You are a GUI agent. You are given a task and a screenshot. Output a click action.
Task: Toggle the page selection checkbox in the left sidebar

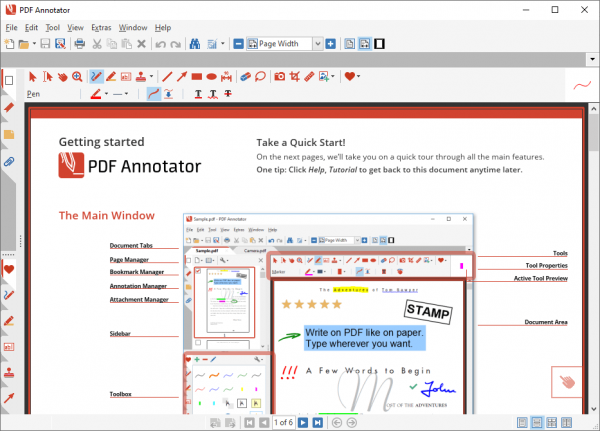(x=9, y=80)
